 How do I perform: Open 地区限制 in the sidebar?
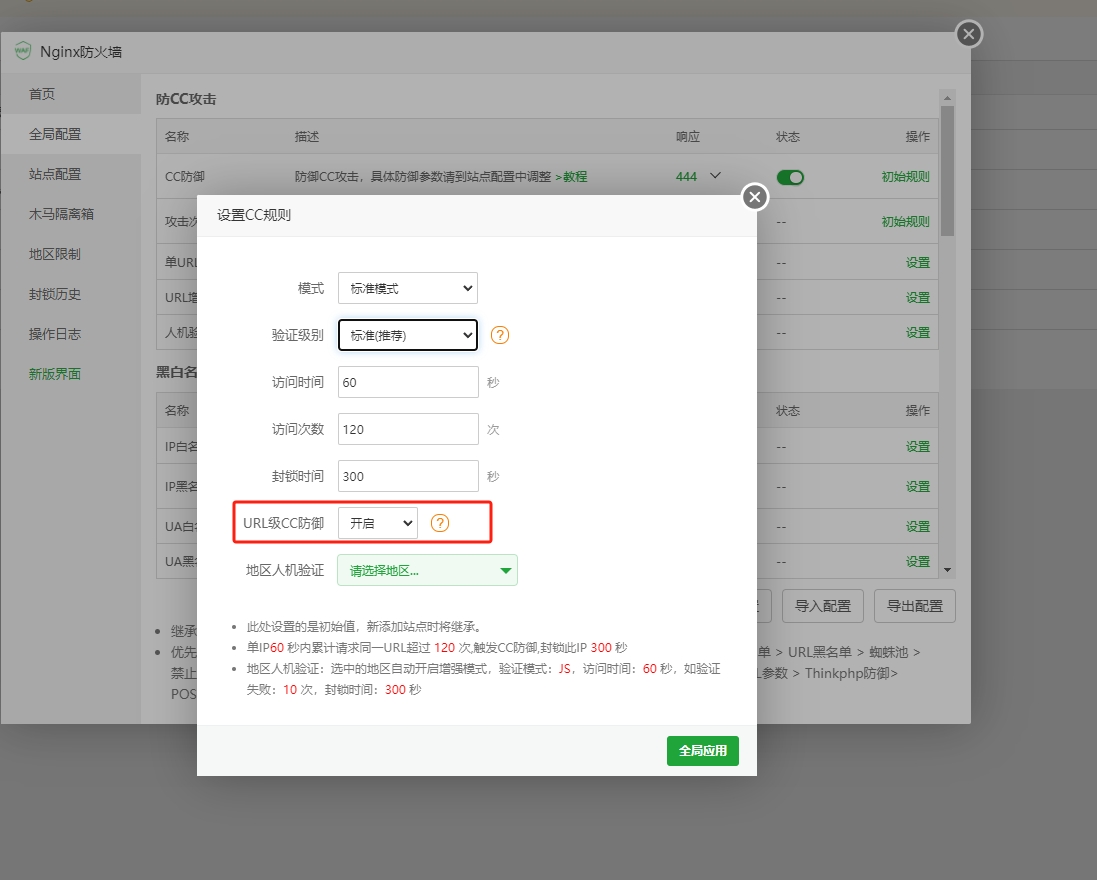71,253
